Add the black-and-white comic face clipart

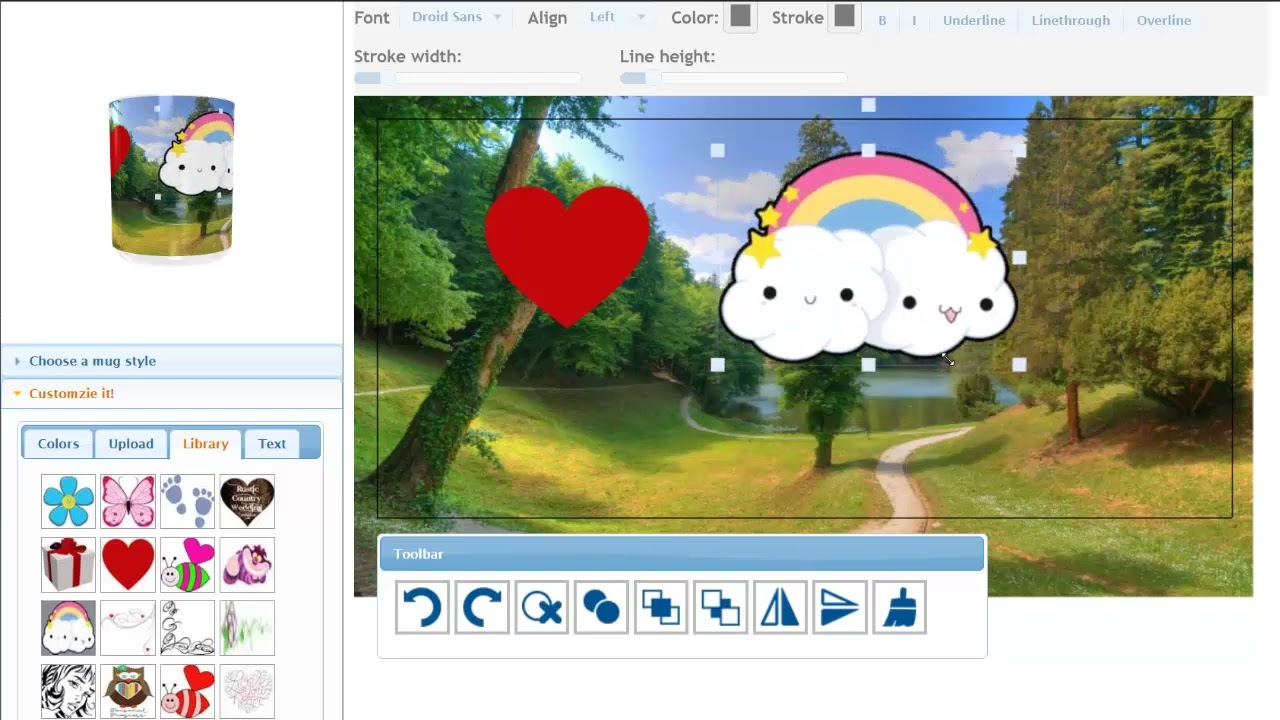point(68,691)
